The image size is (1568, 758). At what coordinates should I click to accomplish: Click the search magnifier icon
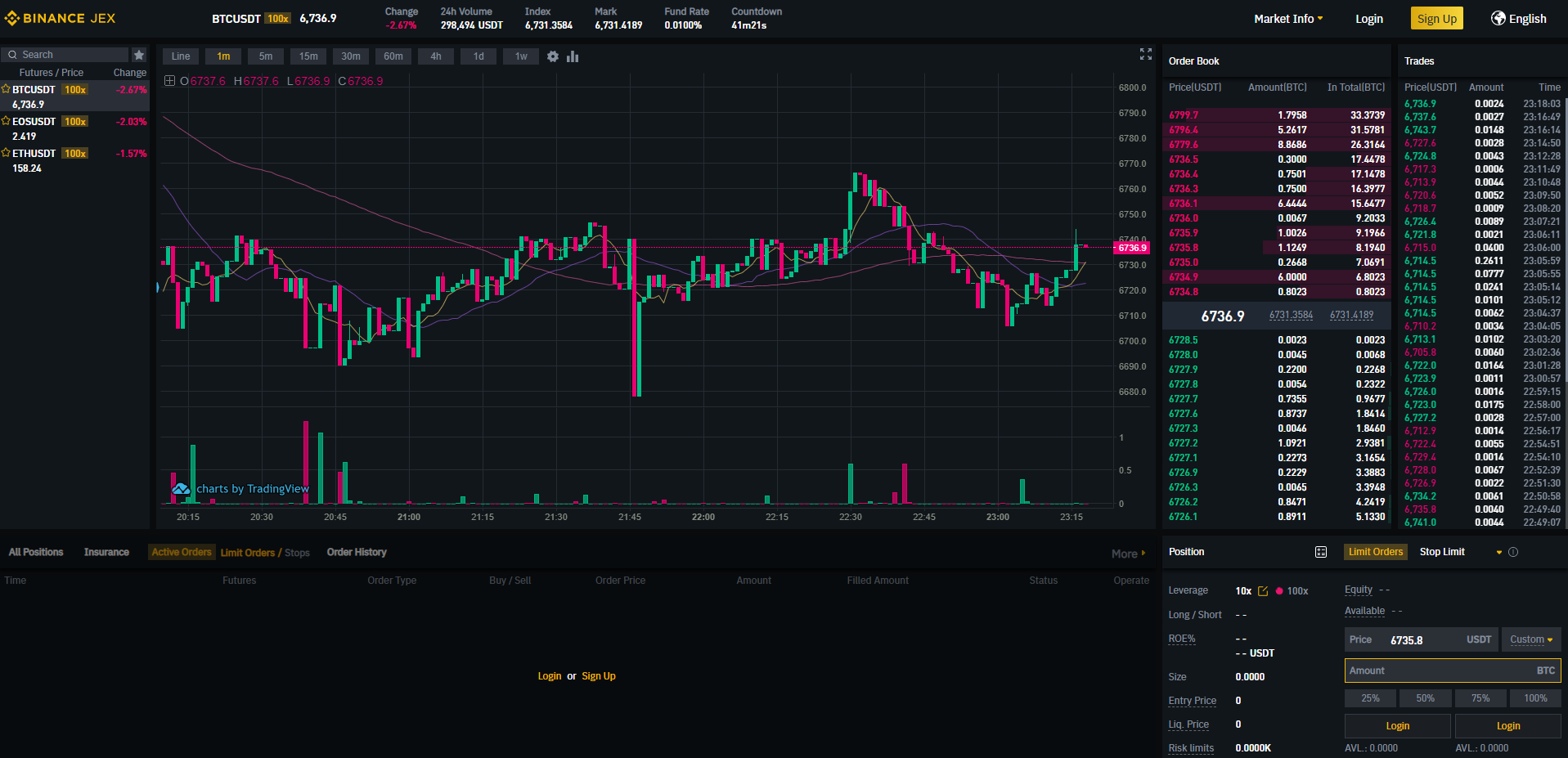(12, 55)
